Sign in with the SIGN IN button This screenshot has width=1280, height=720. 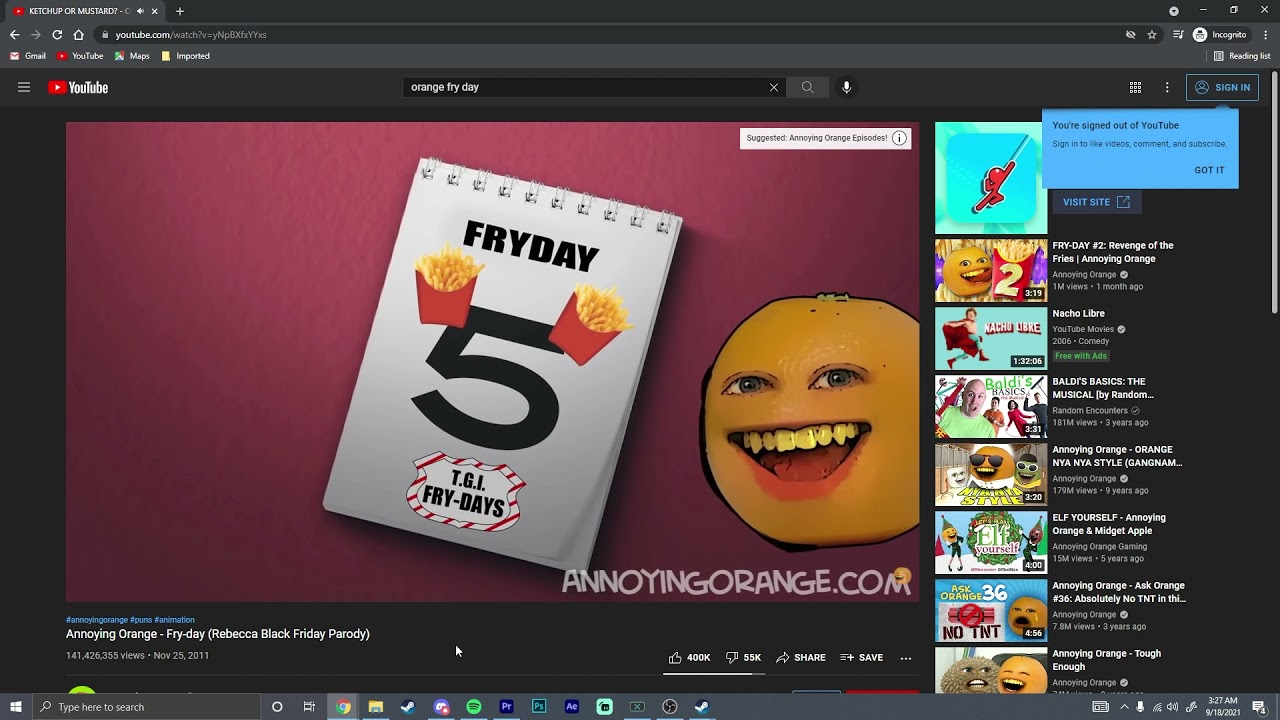pyautogui.click(x=1222, y=87)
